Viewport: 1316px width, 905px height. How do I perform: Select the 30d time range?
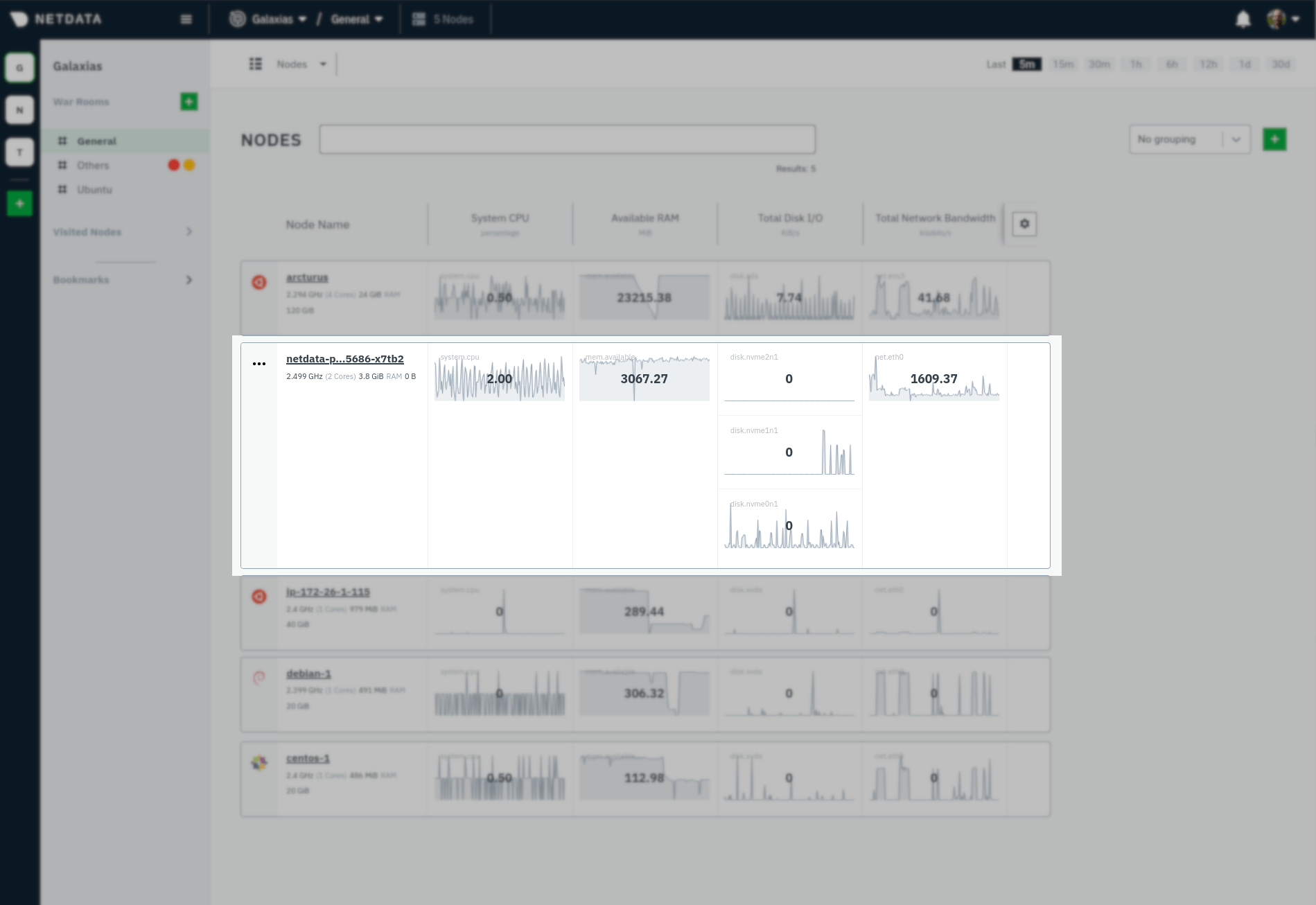click(x=1281, y=64)
